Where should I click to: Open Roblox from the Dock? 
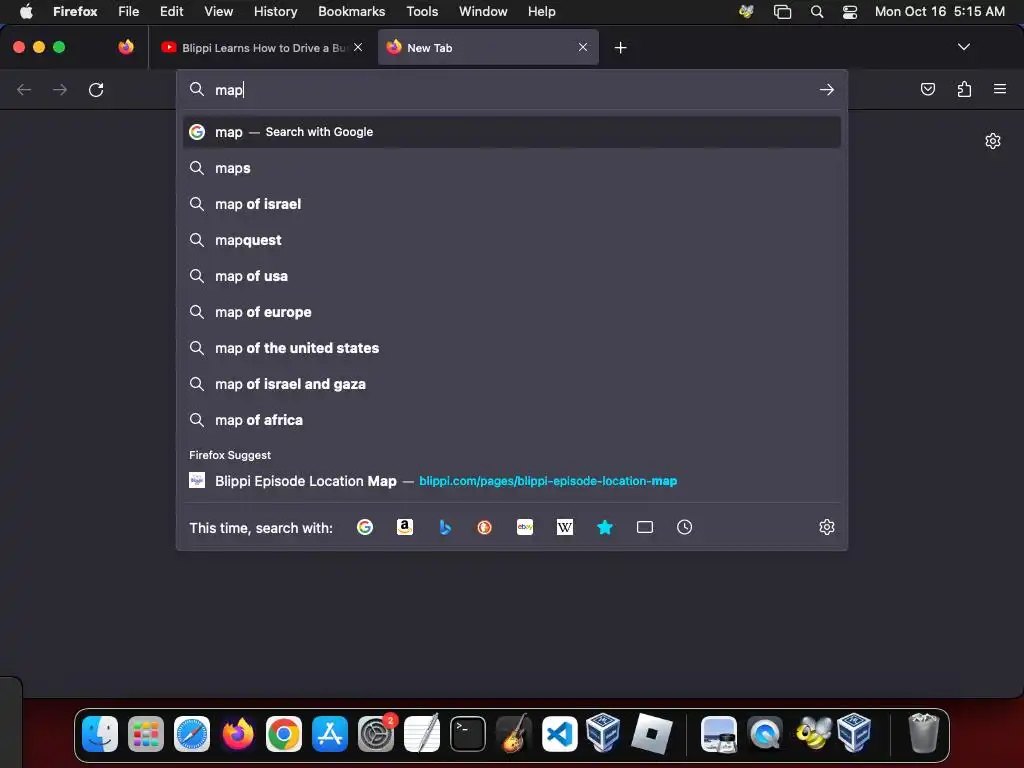[652, 734]
